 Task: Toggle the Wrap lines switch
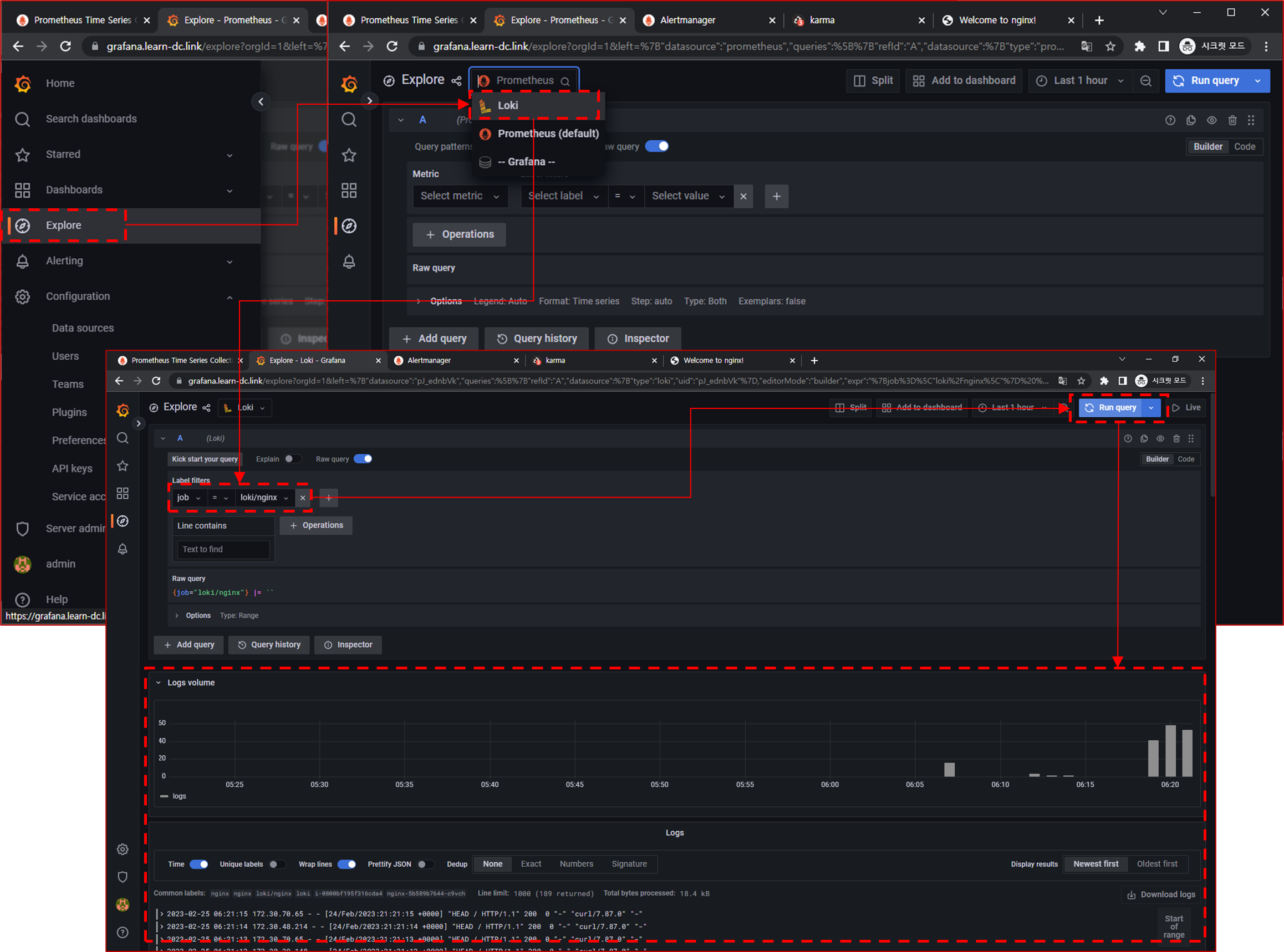click(x=347, y=864)
